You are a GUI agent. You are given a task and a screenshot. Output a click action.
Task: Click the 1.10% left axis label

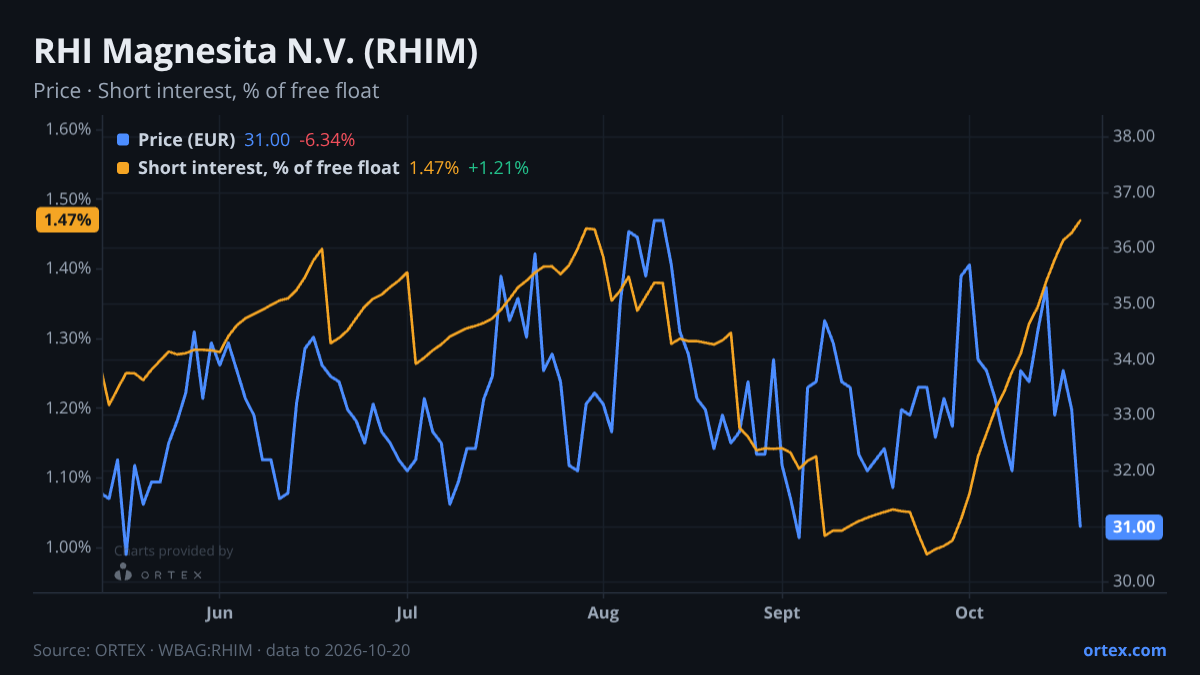coord(68,477)
